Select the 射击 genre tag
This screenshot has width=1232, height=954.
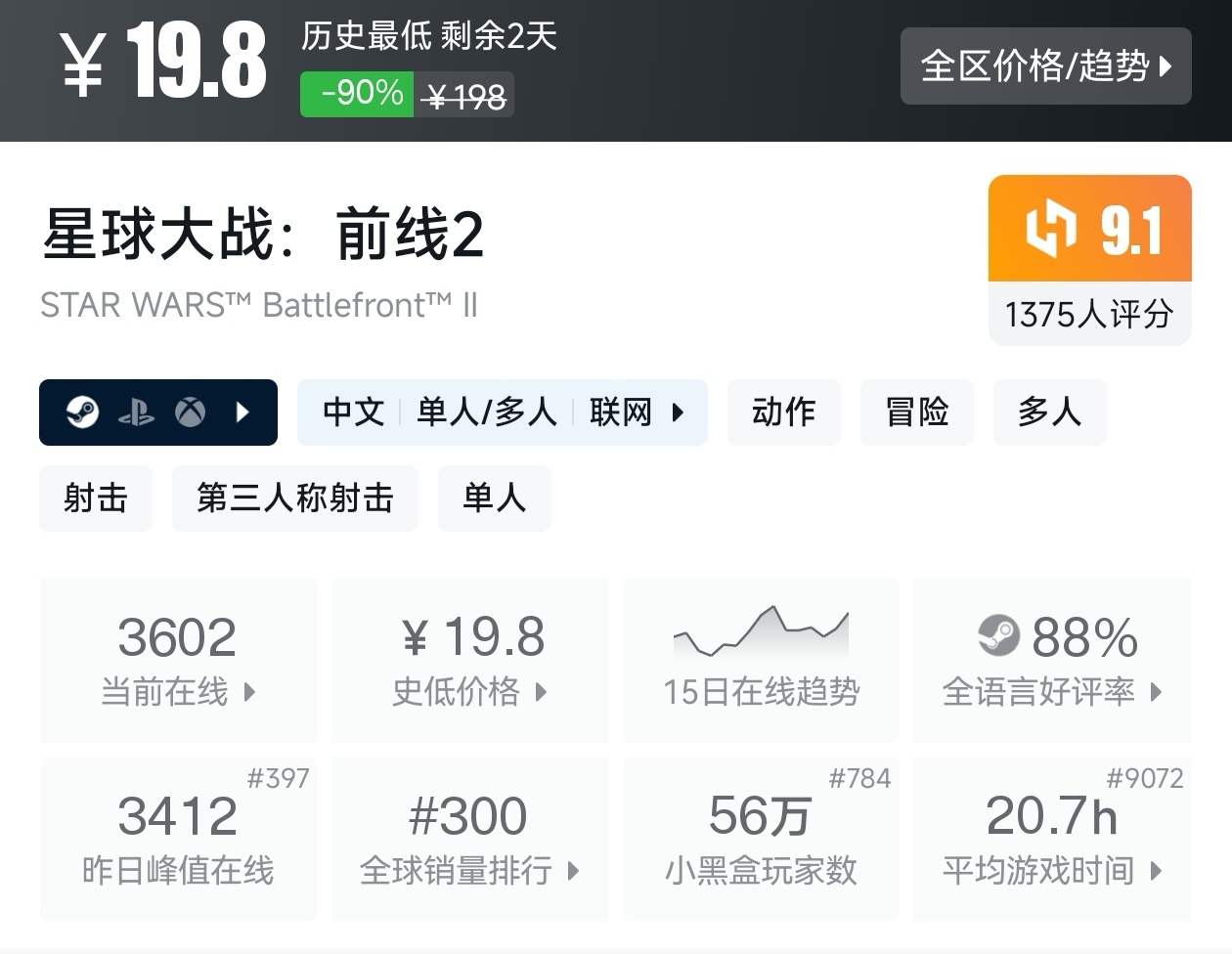click(96, 499)
